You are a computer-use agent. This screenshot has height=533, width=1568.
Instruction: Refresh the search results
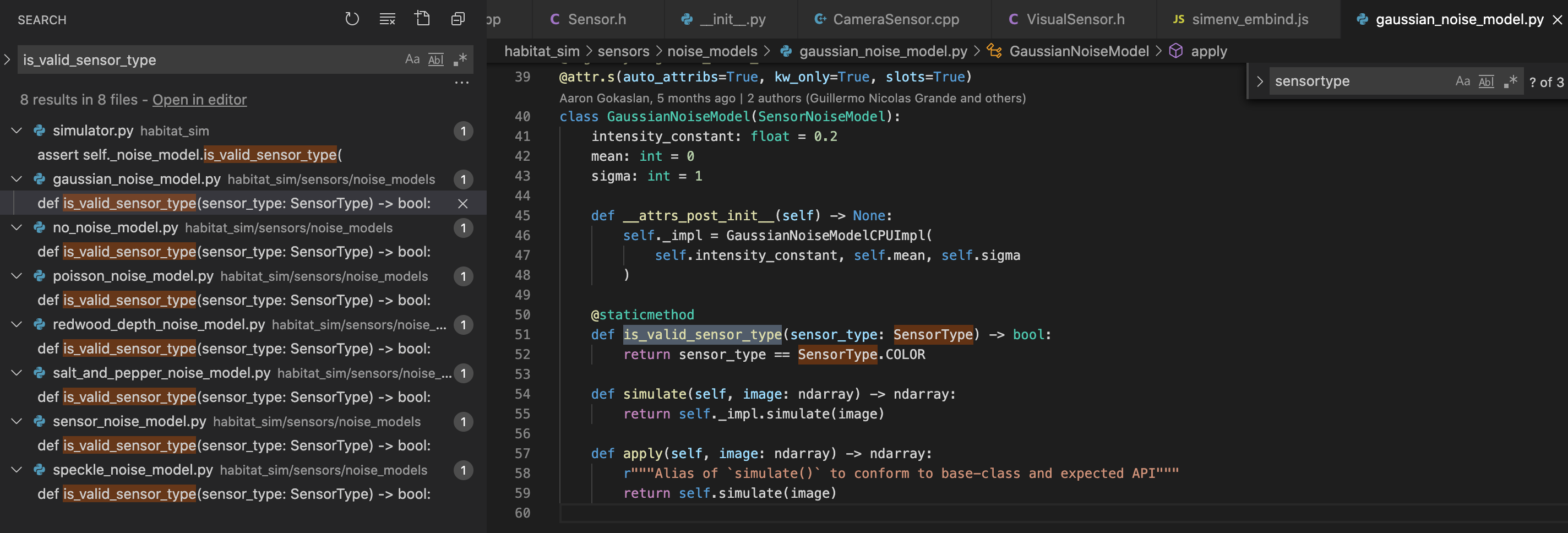[352, 19]
